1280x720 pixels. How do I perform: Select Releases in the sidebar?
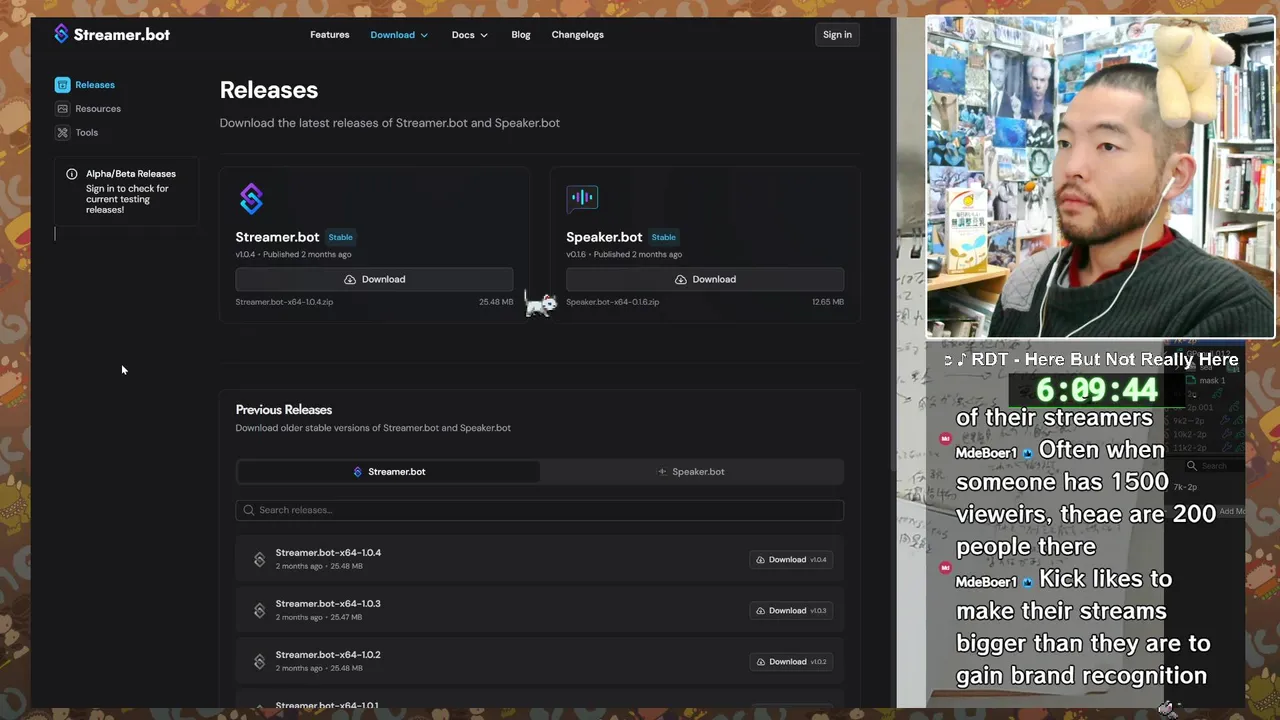click(95, 85)
